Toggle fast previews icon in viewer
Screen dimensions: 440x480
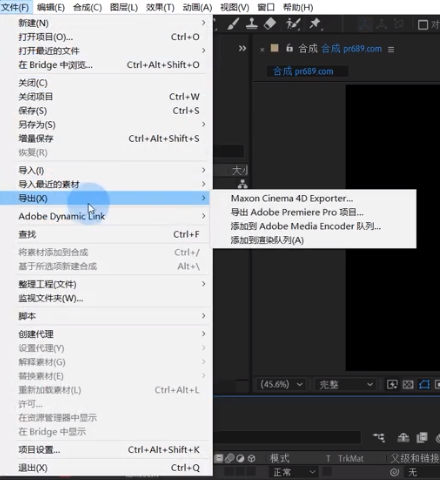(x=392, y=385)
